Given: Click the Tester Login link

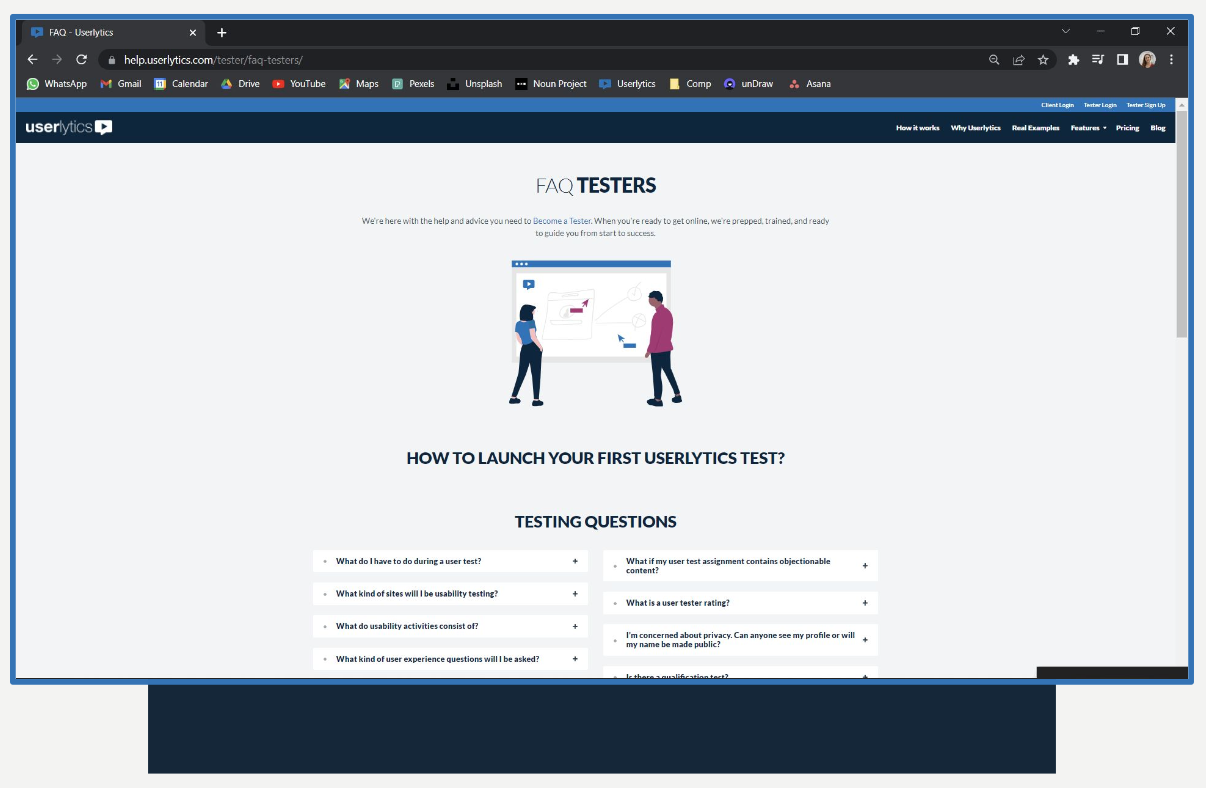Looking at the screenshot, I should [x=1100, y=105].
